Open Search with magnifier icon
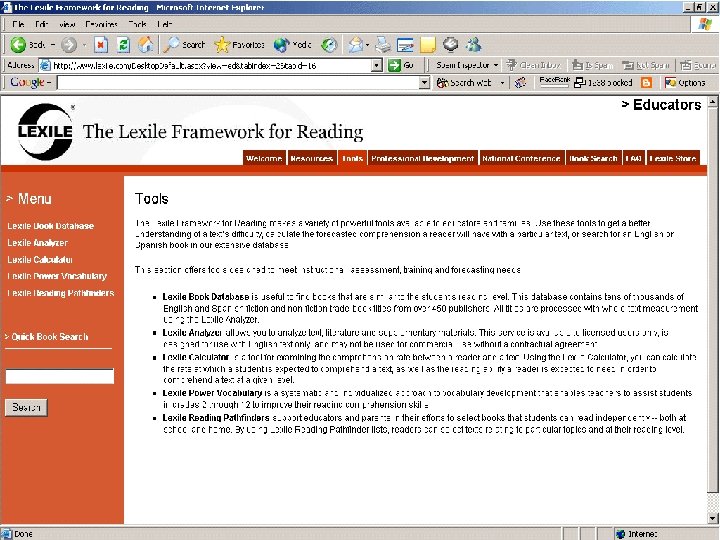This screenshot has width=720, height=540. tap(172, 45)
